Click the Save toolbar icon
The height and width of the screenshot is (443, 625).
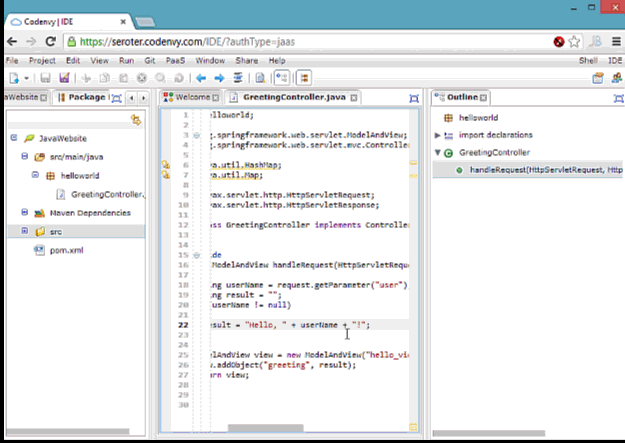coord(45,78)
